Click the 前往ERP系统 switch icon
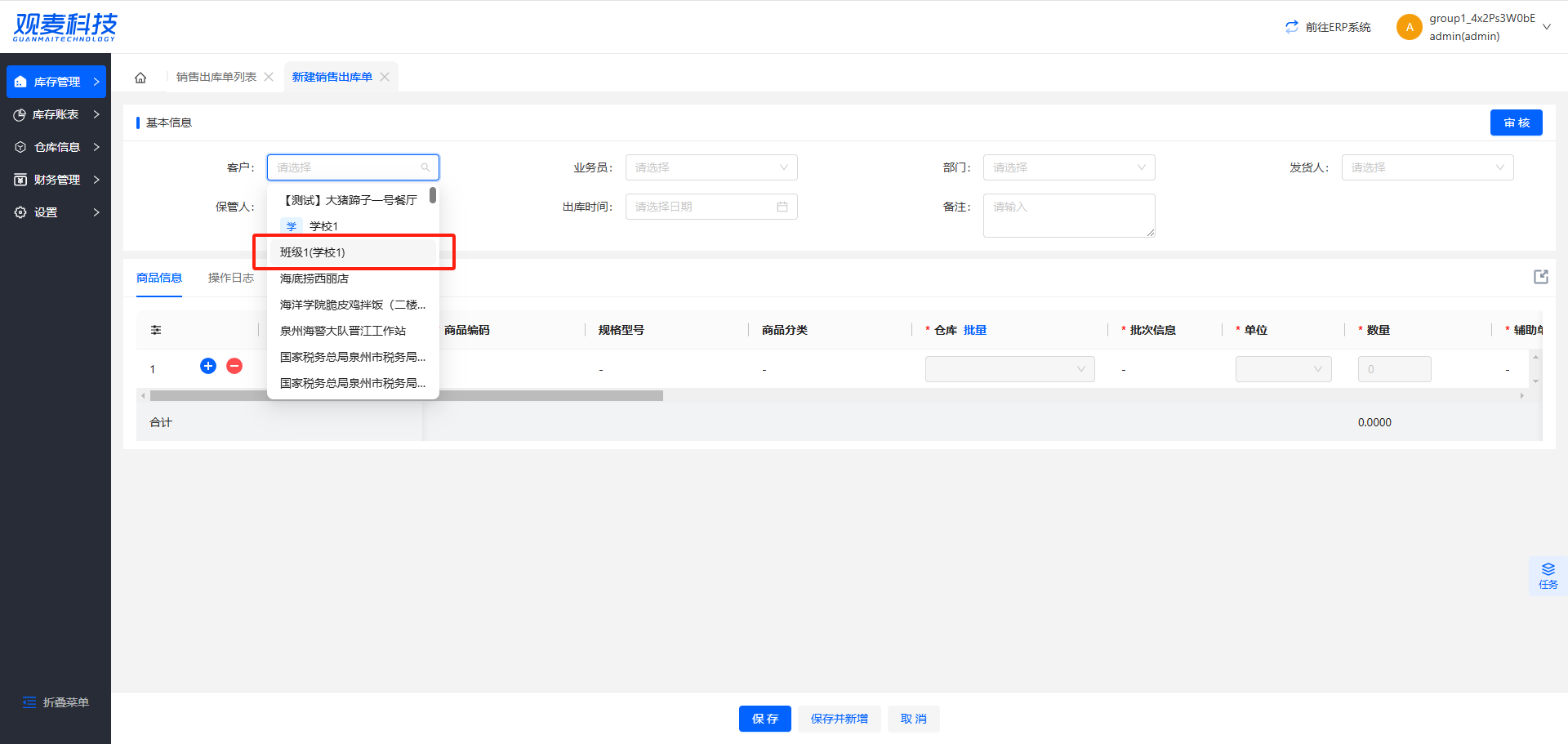The height and width of the screenshot is (744, 1568). [x=1291, y=27]
